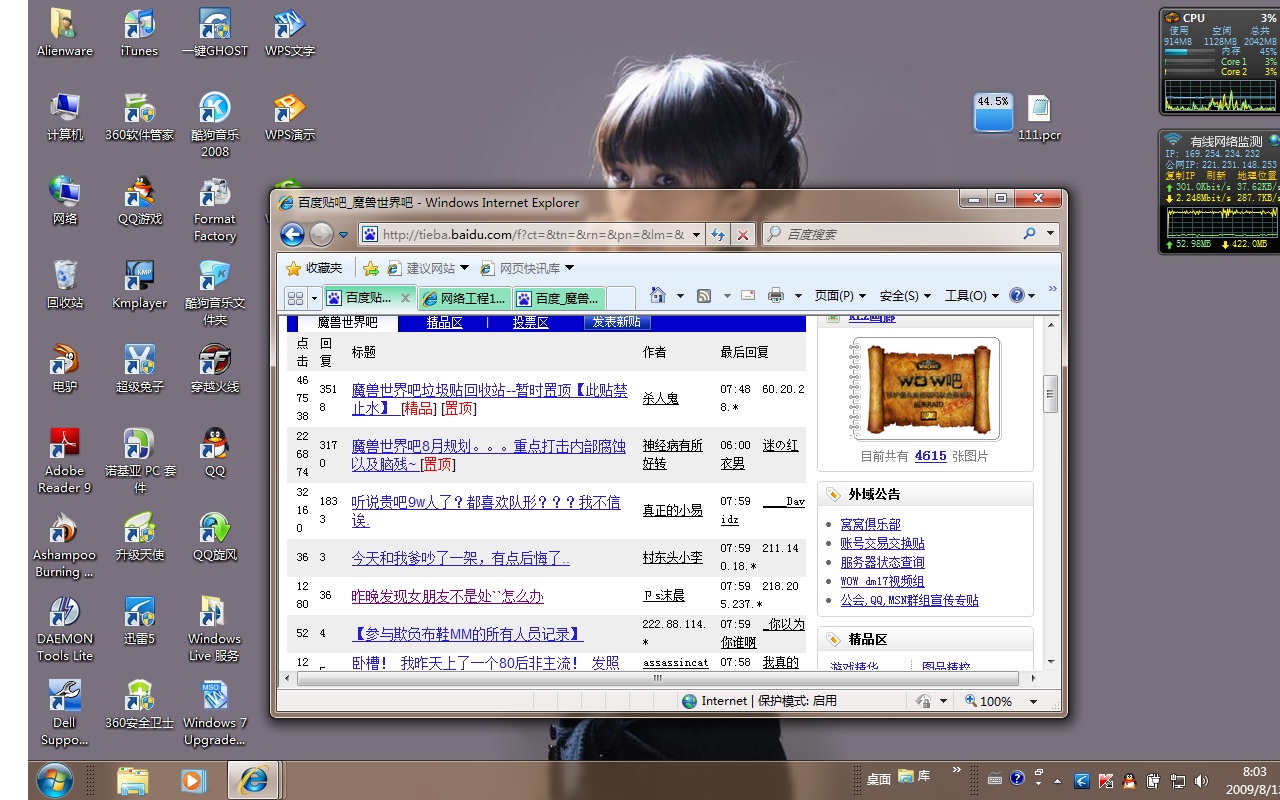Click the 发表新贴 button
1280x800 pixels.
(x=617, y=322)
